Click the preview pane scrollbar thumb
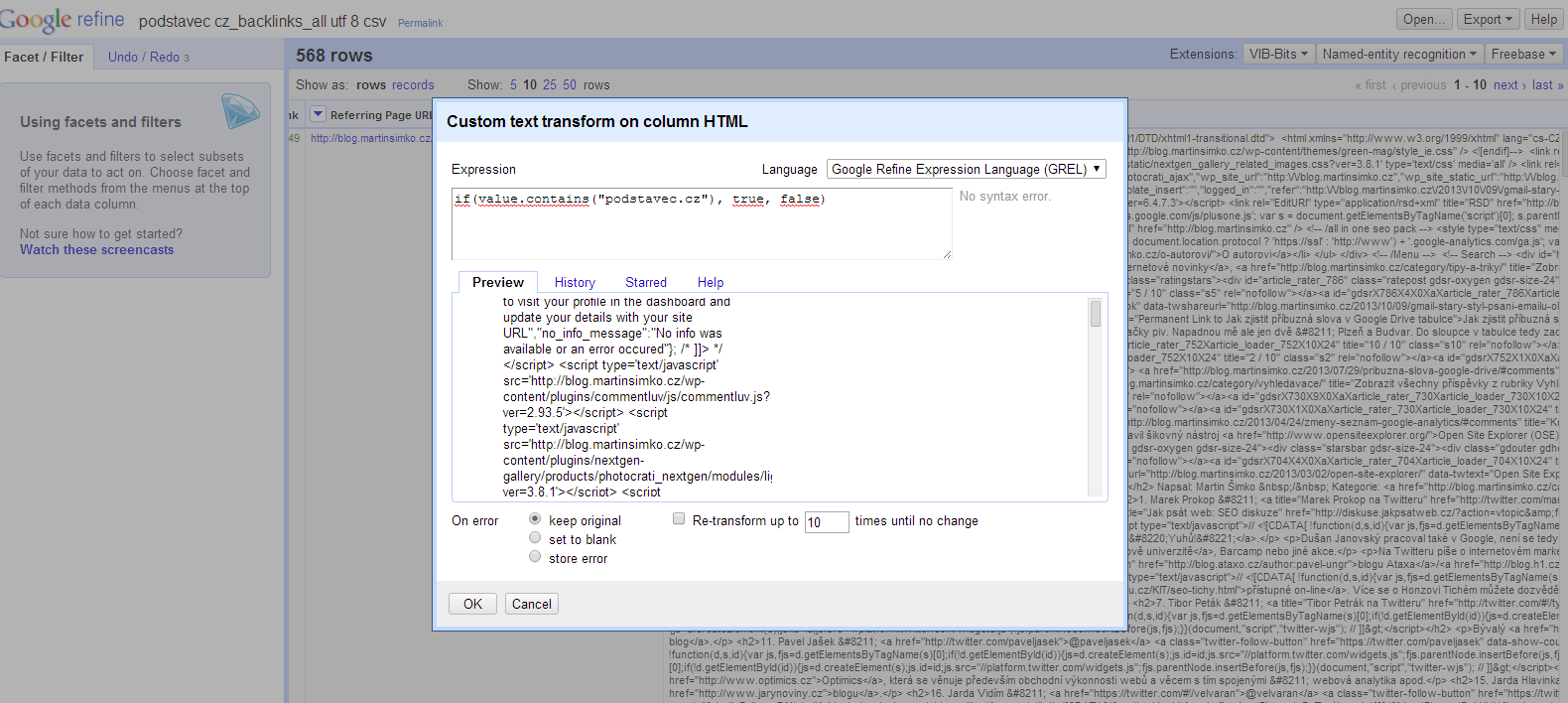The image size is (1568, 703). tap(1096, 314)
